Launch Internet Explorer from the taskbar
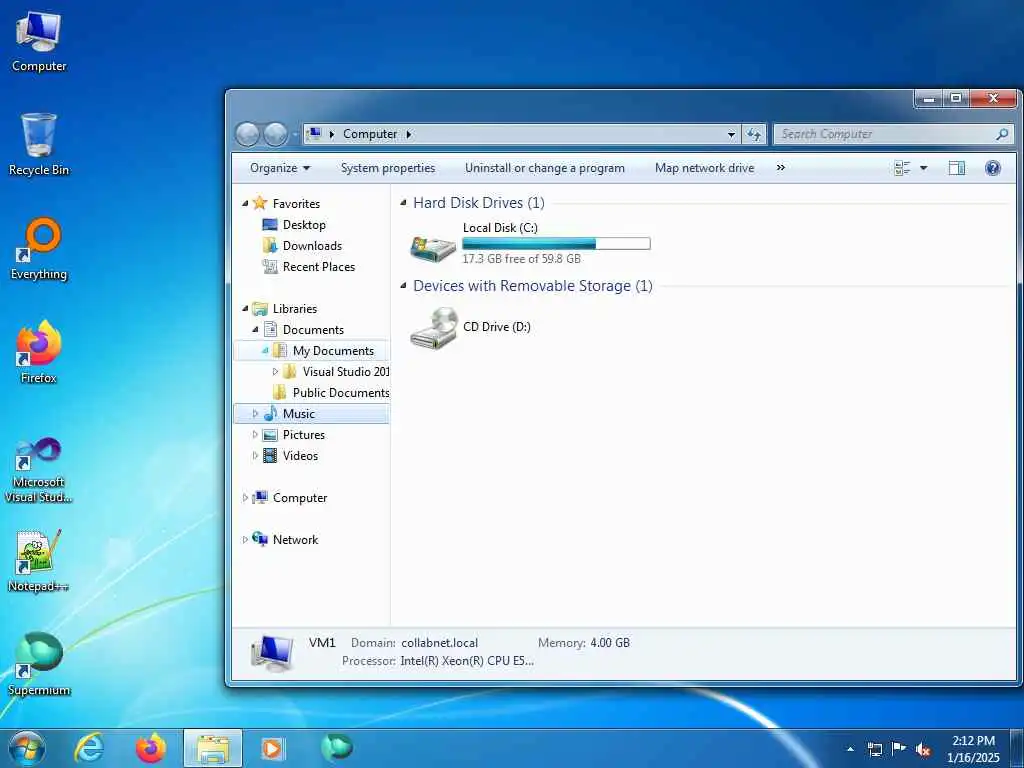The image size is (1024, 768). pos(88,748)
